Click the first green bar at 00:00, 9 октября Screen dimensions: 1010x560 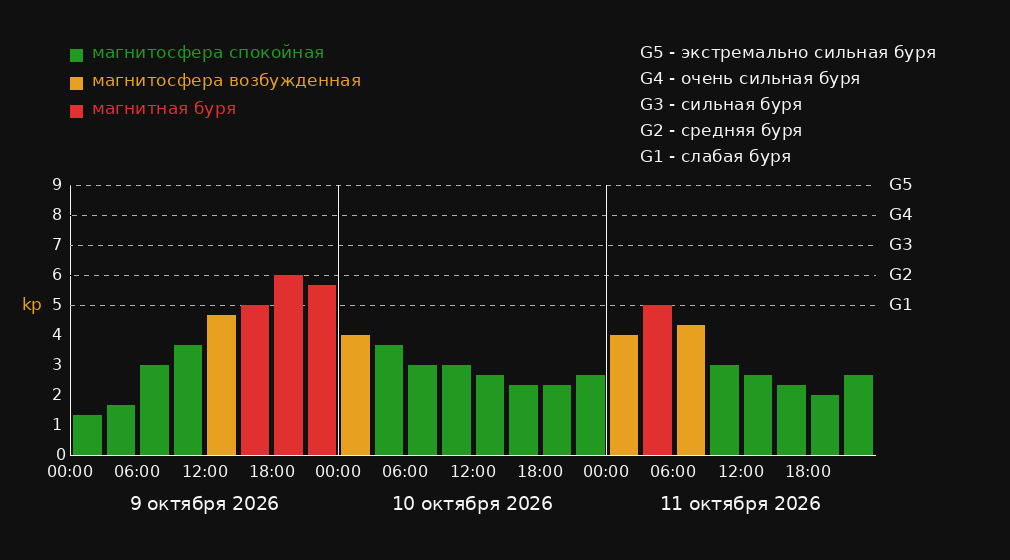click(88, 435)
